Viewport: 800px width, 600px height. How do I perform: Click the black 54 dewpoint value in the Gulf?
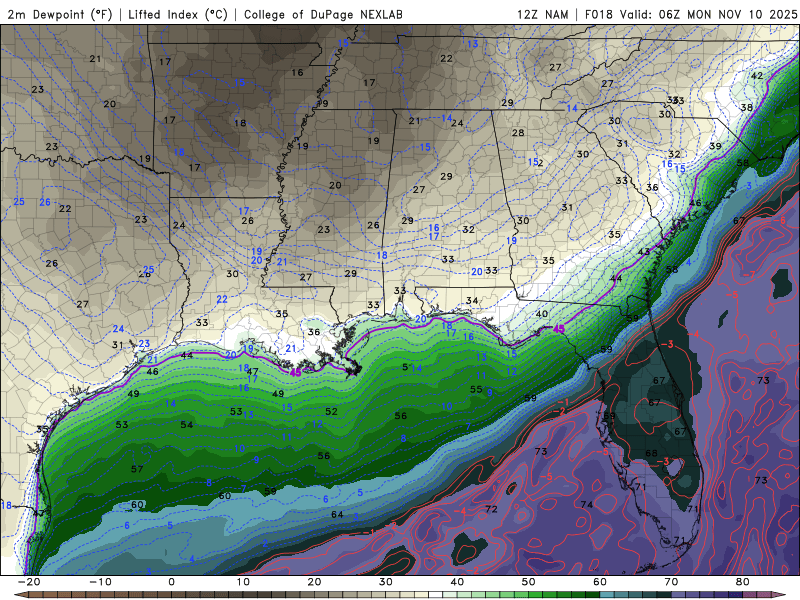pyautogui.click(x=187, y=424)
